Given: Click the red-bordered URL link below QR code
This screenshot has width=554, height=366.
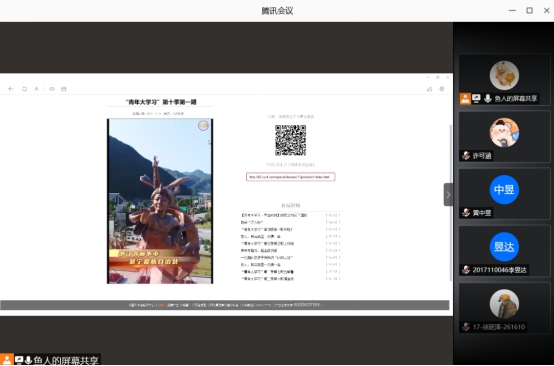Looking at the screenshot, I should pyautogui.click(x=290, y=177).
